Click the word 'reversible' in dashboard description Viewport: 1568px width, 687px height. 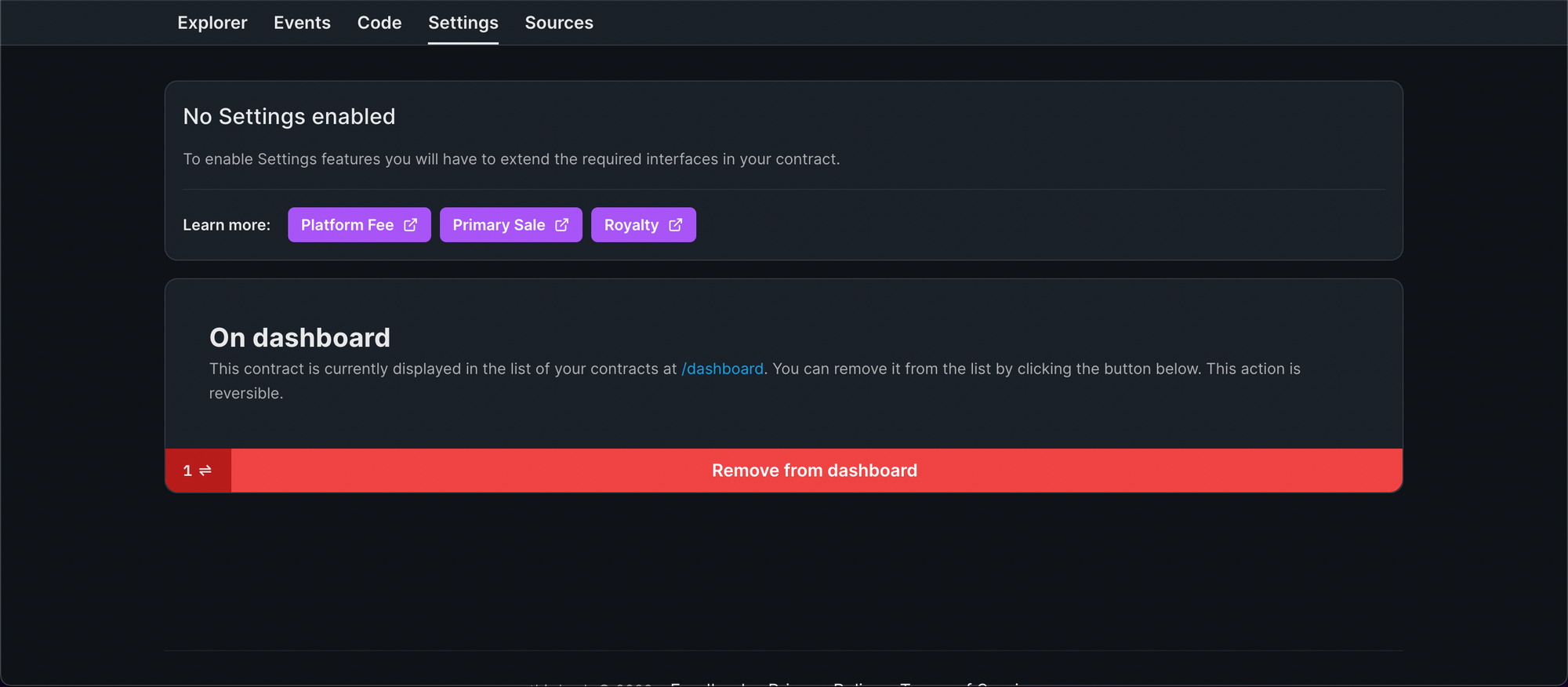pyautogui.click(x=244, y=393)
